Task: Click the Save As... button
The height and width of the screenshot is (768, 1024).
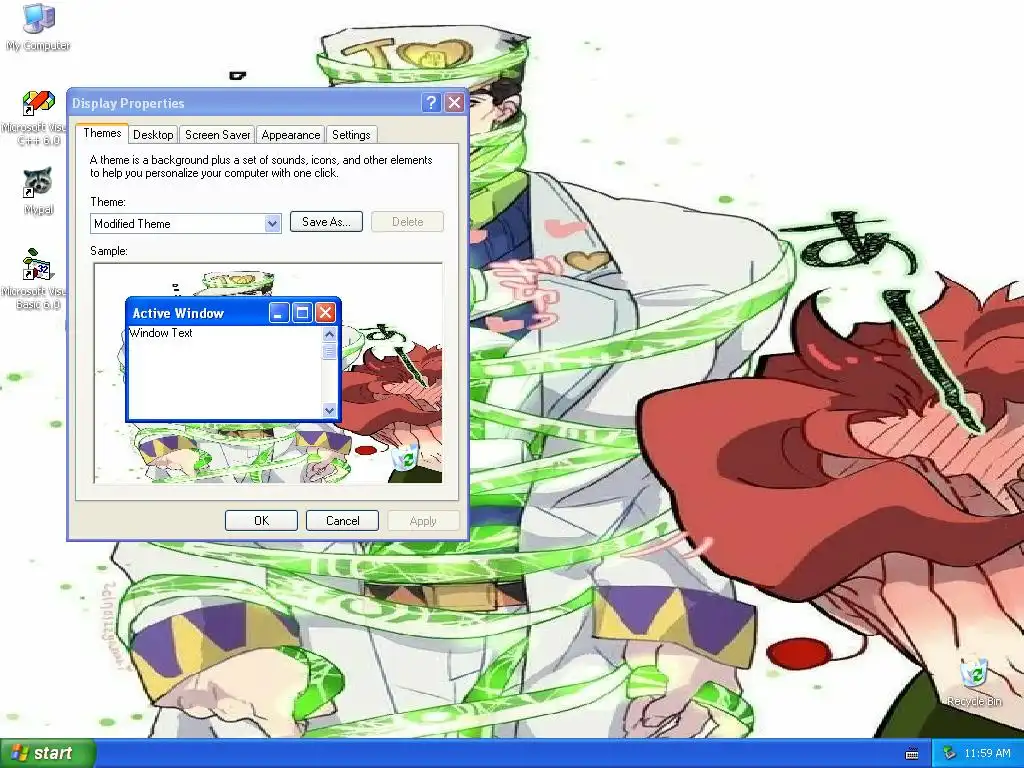Action: (x=326, y=221)
